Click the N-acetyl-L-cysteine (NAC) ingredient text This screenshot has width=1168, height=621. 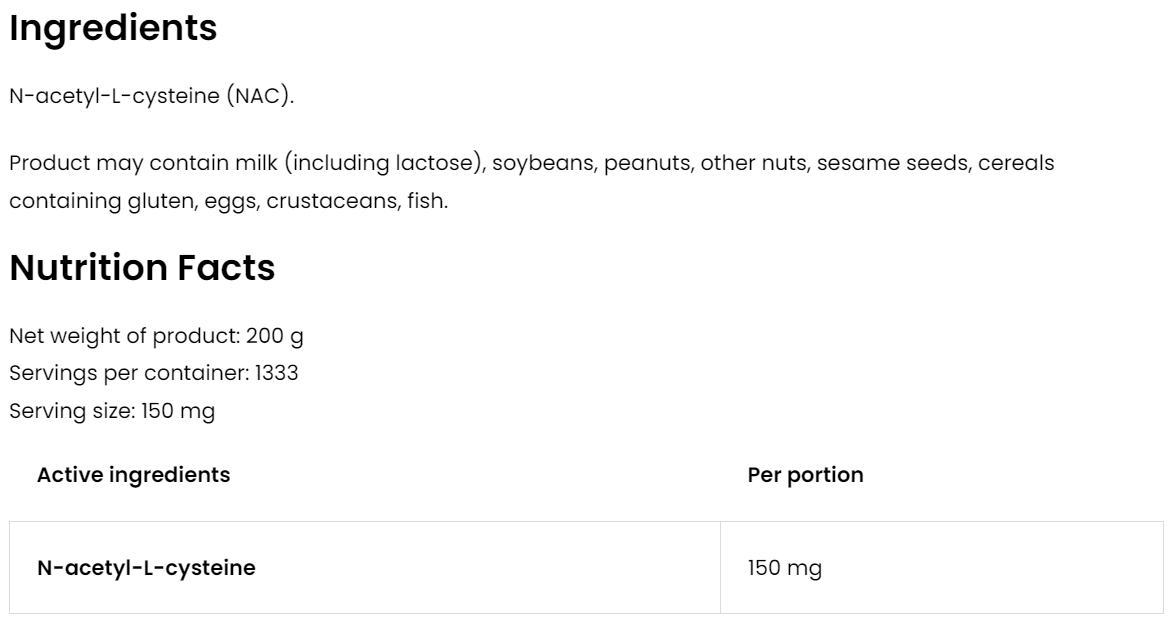point(152,97)
